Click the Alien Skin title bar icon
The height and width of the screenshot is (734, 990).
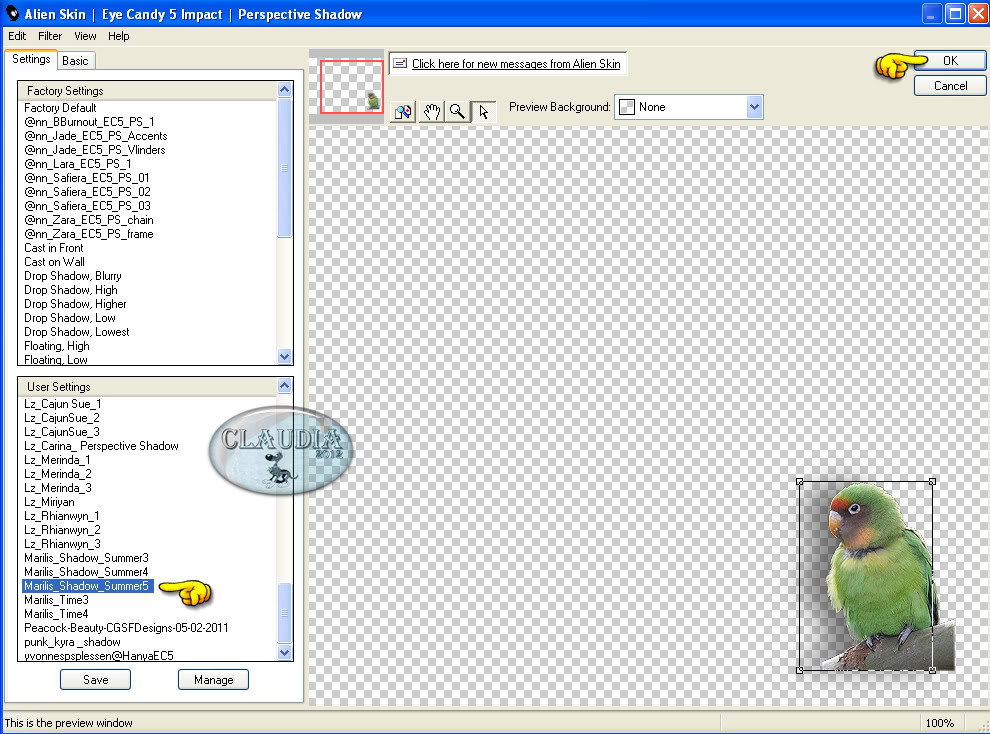coord(13,13)
